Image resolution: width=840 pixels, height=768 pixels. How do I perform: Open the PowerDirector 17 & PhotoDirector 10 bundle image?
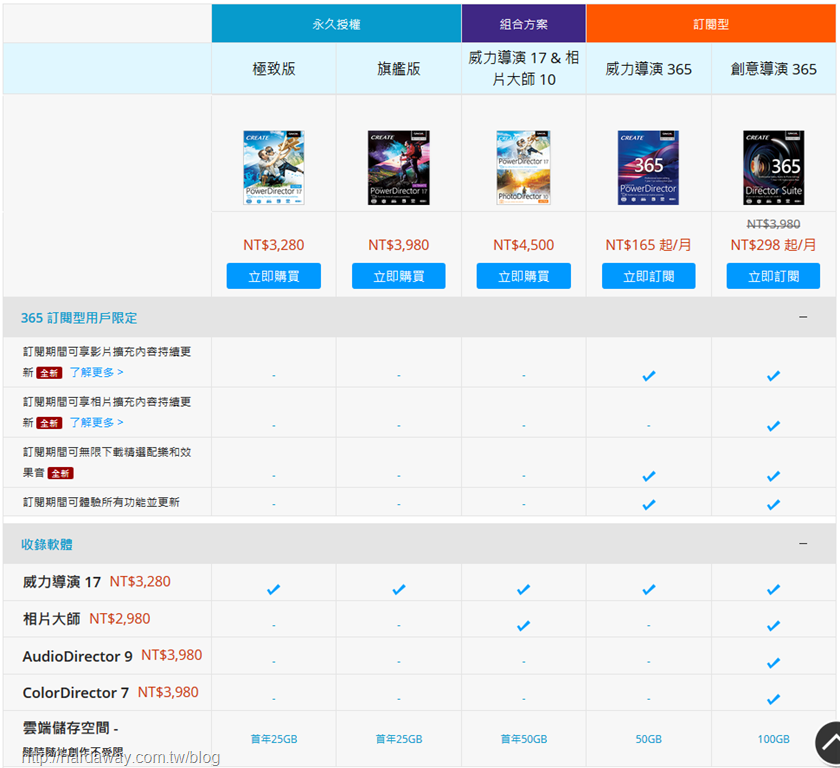(523, 168)
